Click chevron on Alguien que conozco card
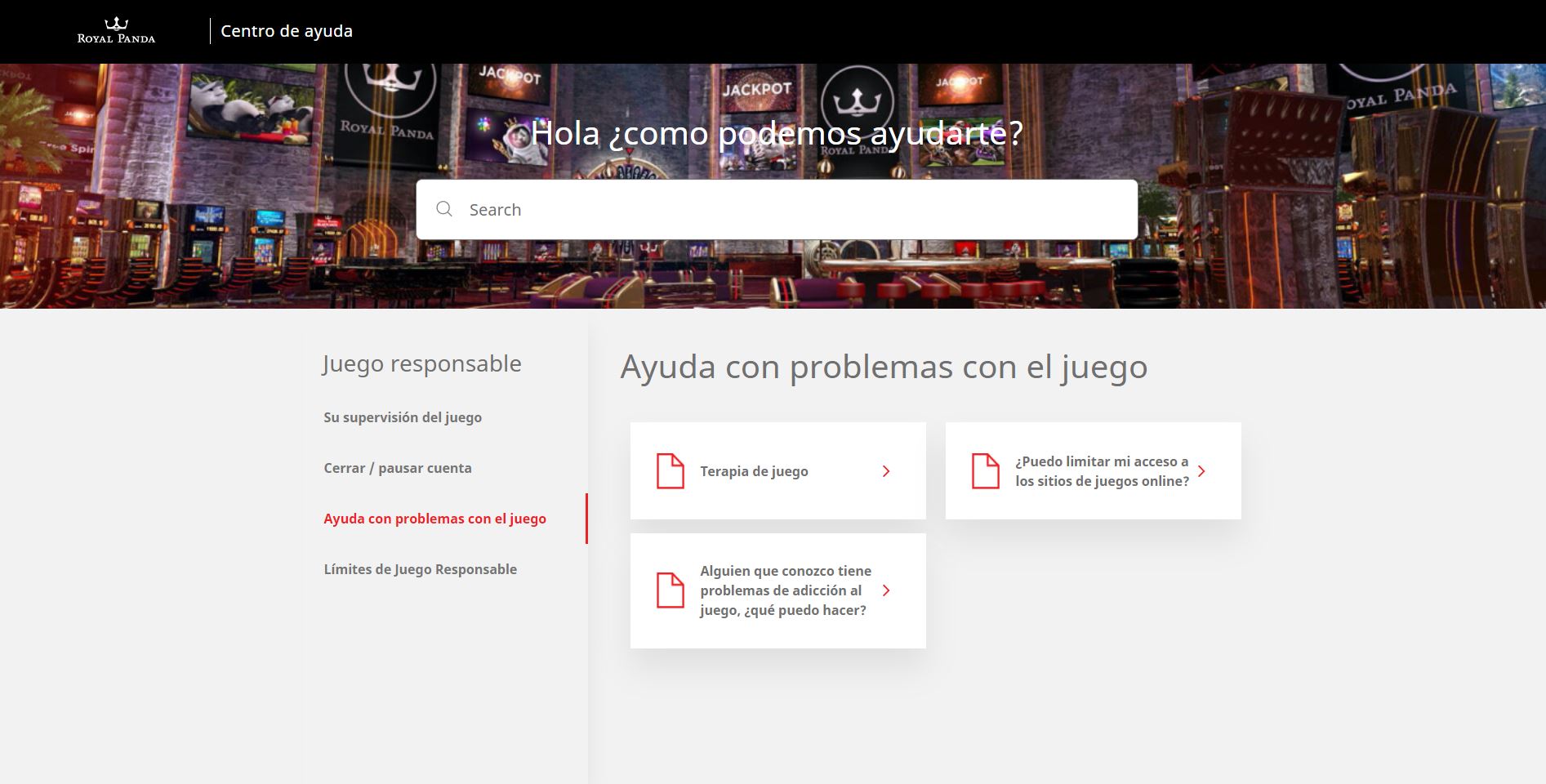This screenshot has height=784, width=1546. click(886, 590)
